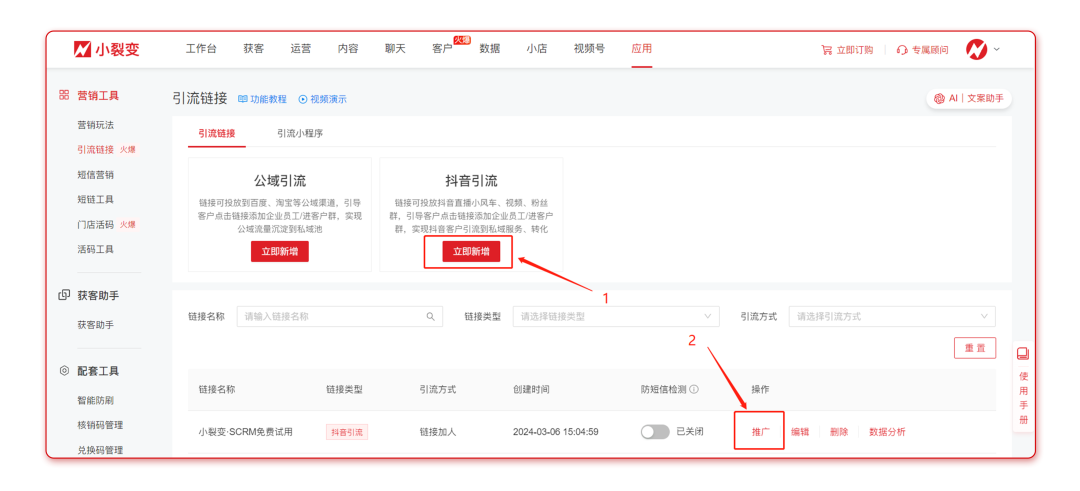Open the 使用手册 side panel icon

coord(1023,354)
